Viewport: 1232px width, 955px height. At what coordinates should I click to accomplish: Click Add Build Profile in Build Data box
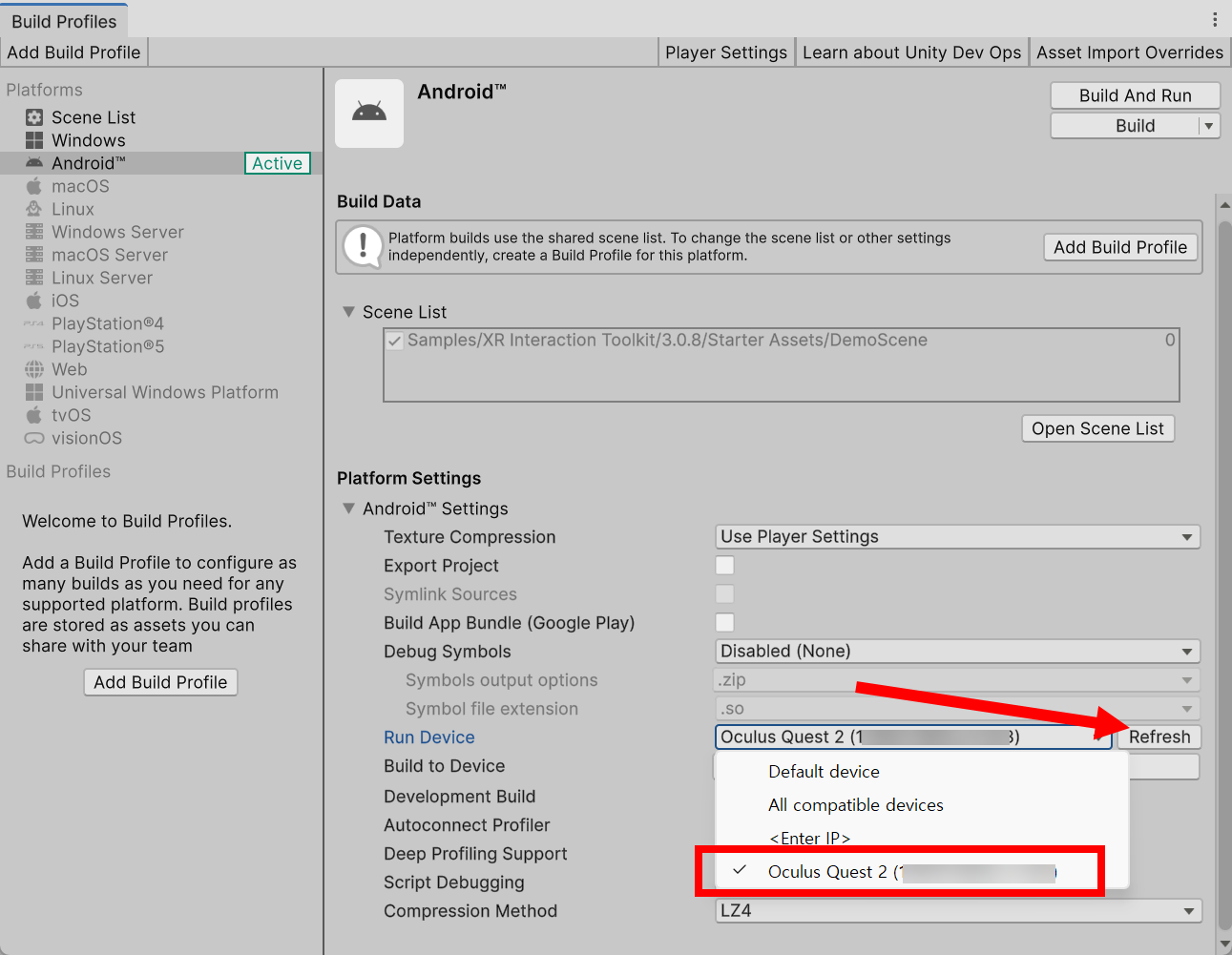1120,247
